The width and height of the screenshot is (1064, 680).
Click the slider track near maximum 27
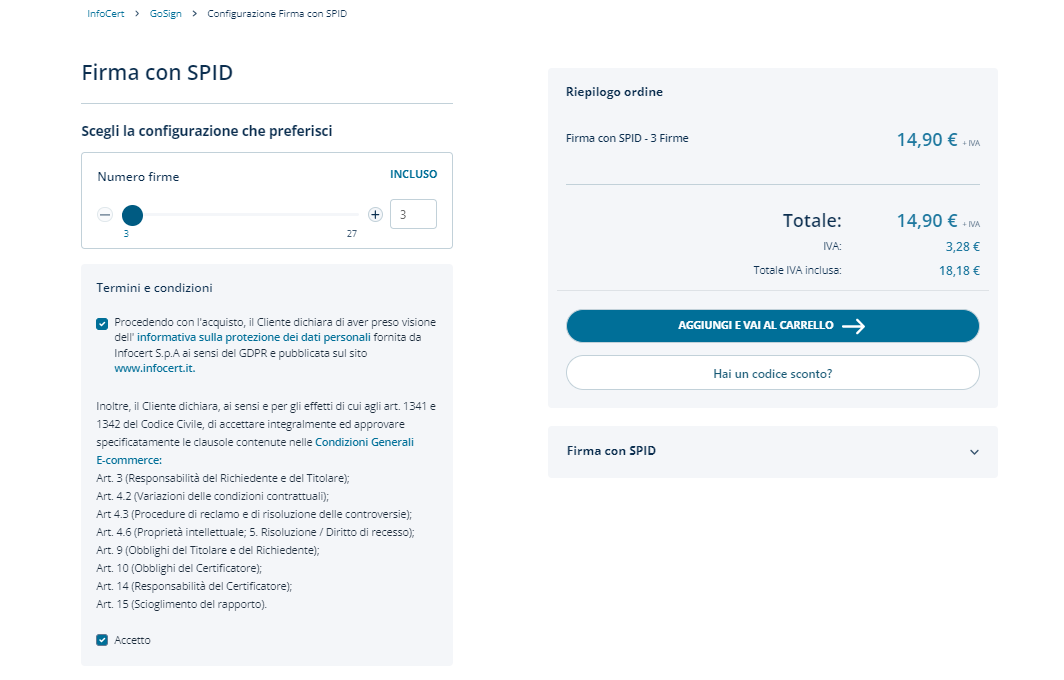(350, 215)
